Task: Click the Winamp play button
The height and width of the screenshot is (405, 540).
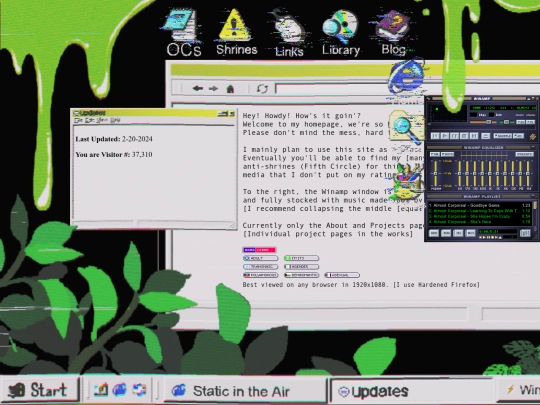Action: pos(445,136)
